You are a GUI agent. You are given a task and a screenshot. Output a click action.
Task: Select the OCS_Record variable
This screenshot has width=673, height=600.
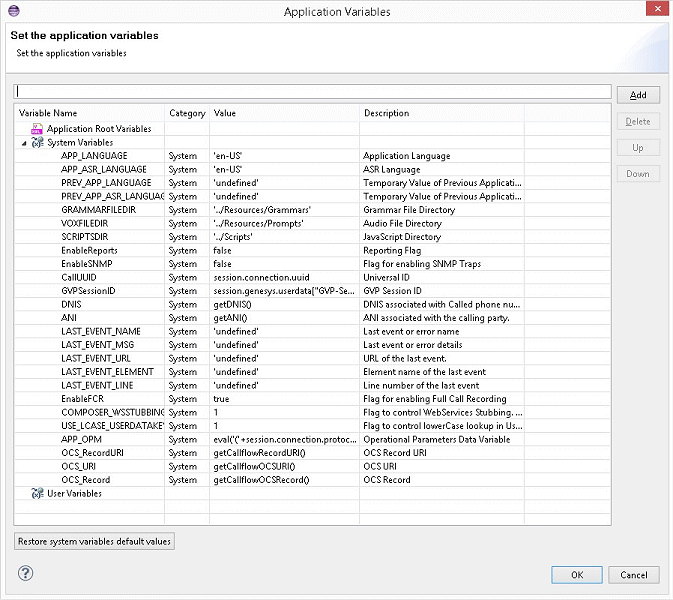(86, 480)
